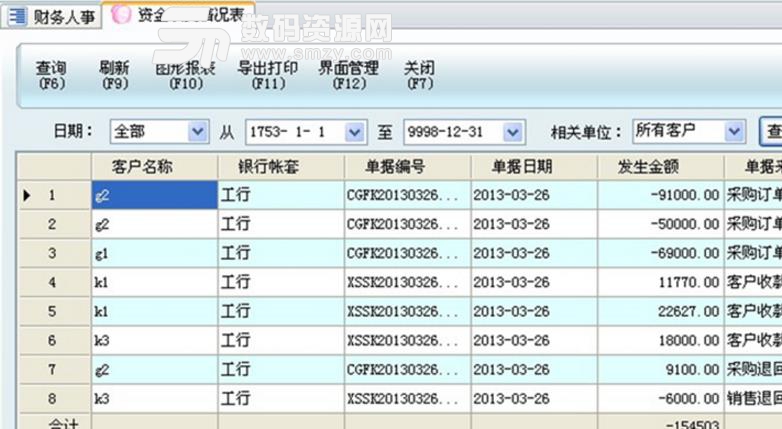Click the XSSK20130326 number in row 4
Viewport: 782px width, 429px height.
point(407,282)
